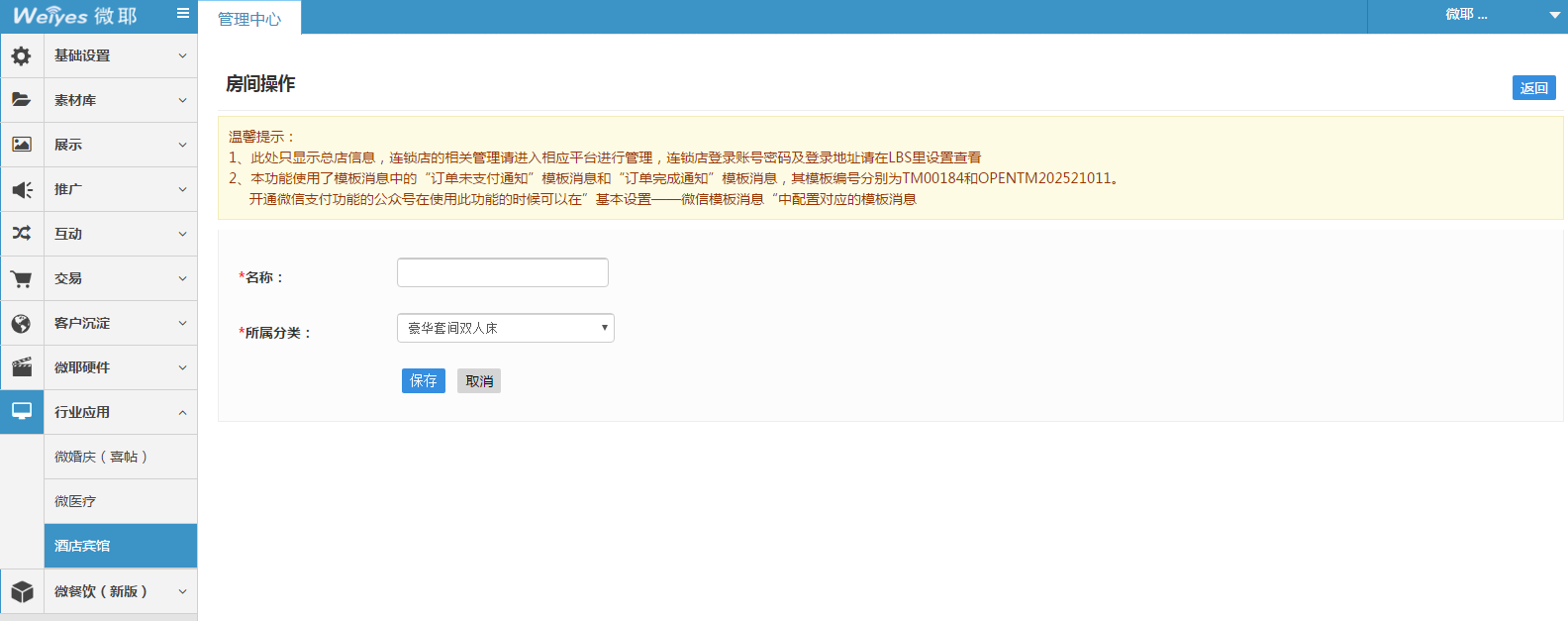Click the globe icon for 客户沉淀
Viewport: 1568px width, 621px height.
[21, 324]
